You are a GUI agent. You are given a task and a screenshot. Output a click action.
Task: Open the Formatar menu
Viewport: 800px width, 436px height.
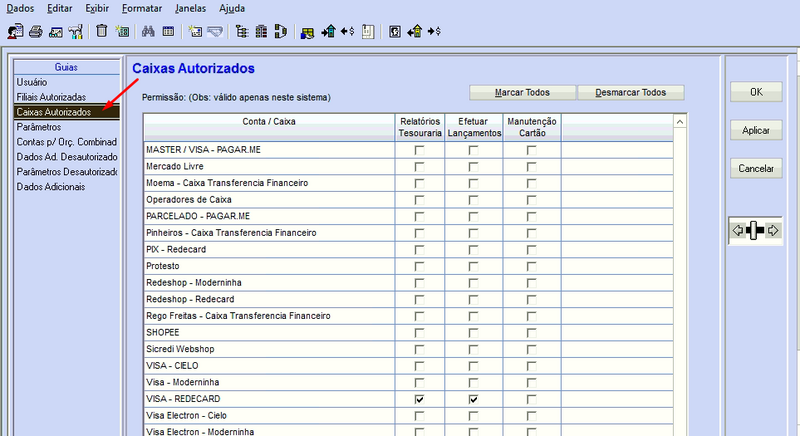(142, 8)
